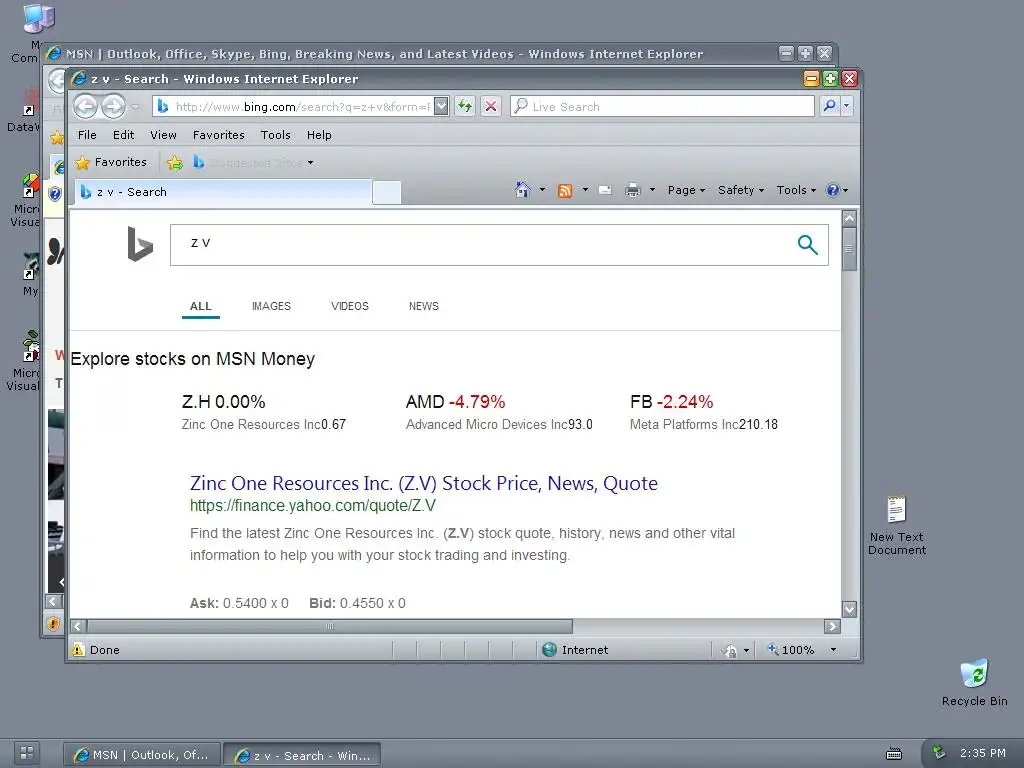The height and width of the screenshot is (768, 1024).
Task: Click the keyboard icon in system tray
Action: (893, 754)
